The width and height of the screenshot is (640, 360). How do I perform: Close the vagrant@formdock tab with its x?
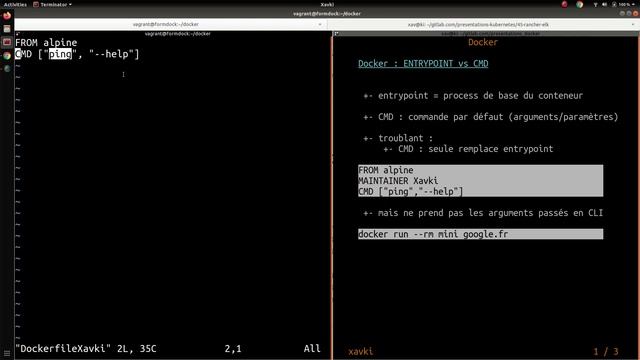coord(320,24)
